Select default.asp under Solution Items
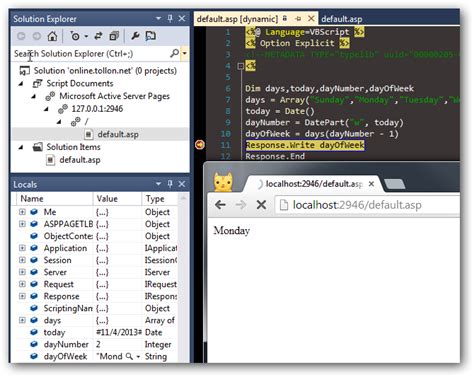The height and width of the screenshot is (377, 474). (x=80, y=160)
